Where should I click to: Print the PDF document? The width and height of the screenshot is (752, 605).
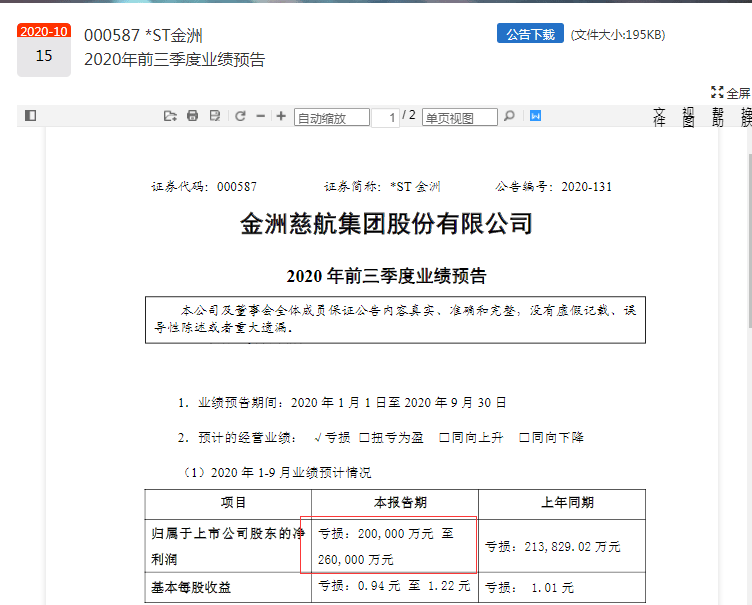pos(192,116)
